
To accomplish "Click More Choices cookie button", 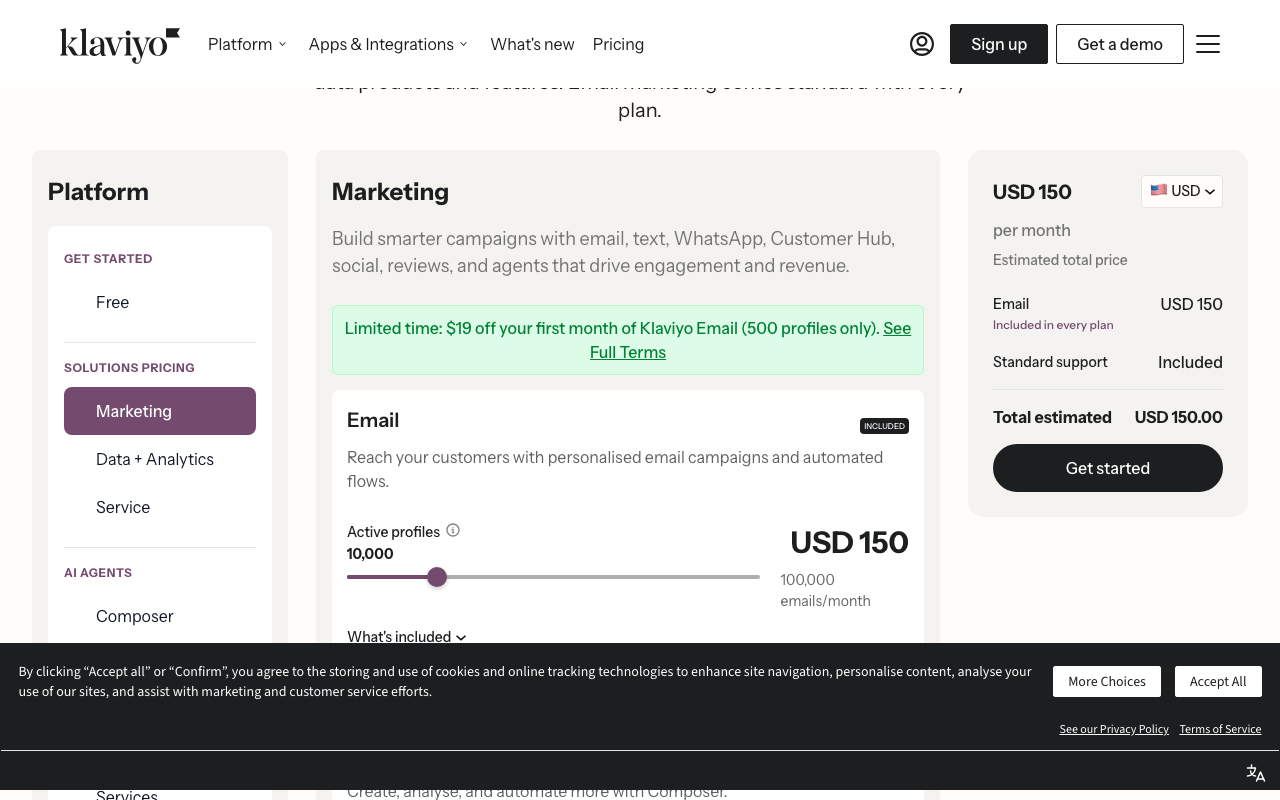I will (1107, 681).
